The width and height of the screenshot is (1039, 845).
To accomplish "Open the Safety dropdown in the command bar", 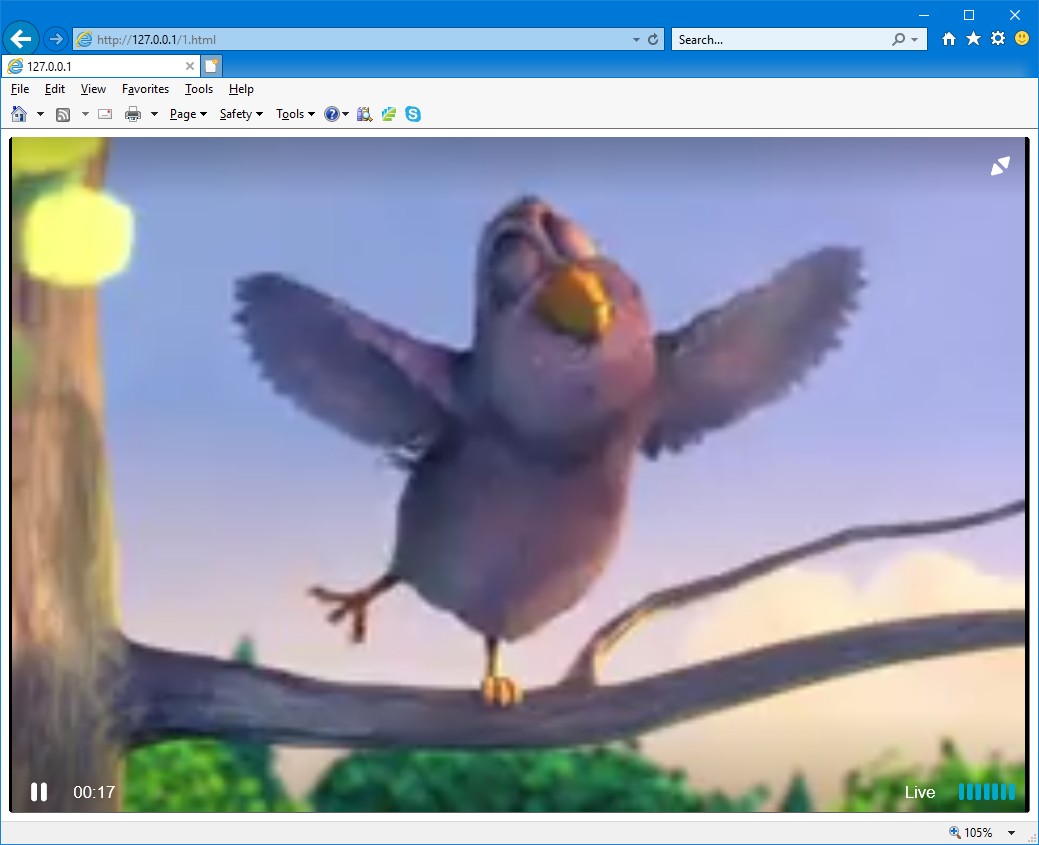I will point(241,114).
